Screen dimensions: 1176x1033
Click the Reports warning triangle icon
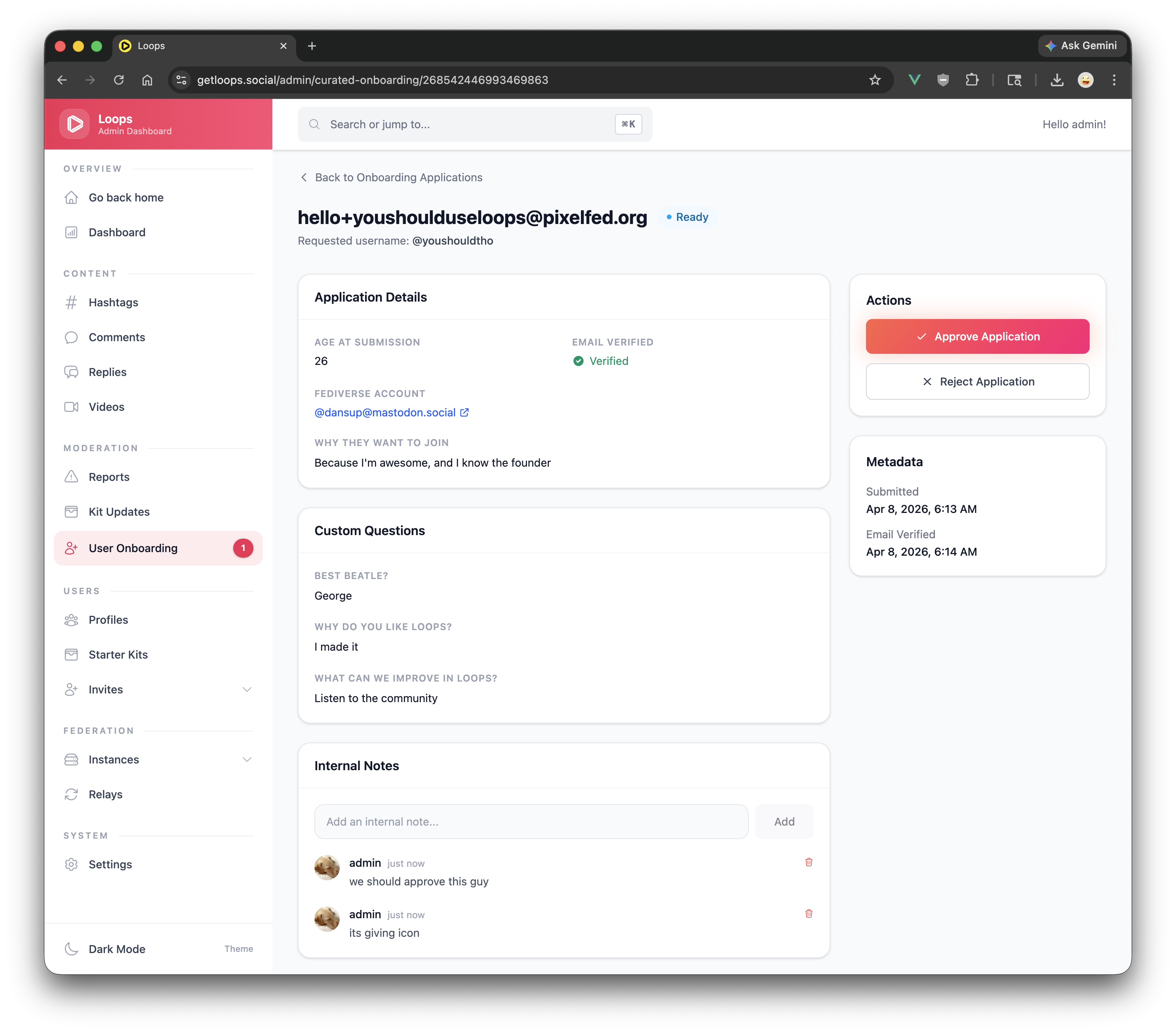[x=71, y=477]
